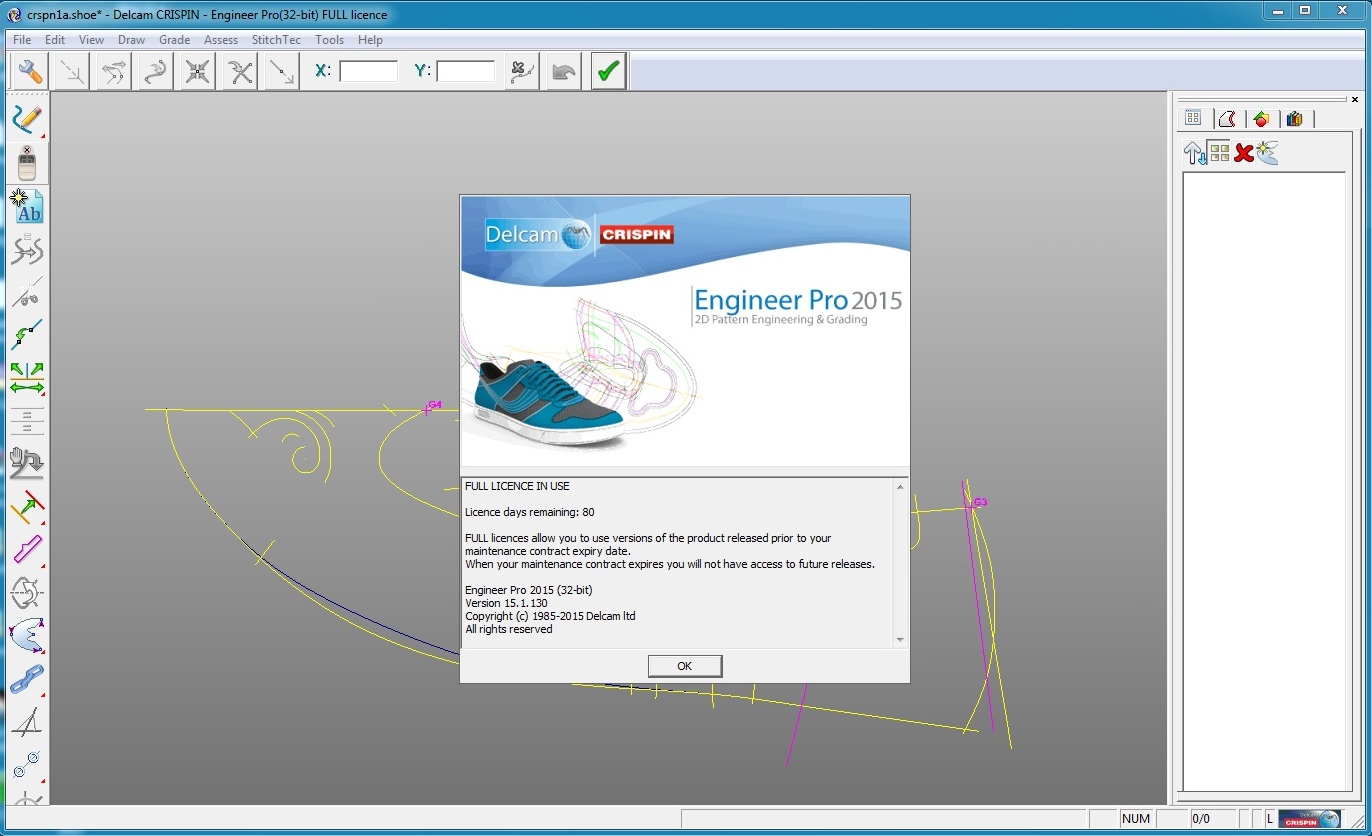1372x836 pixels.
Task: Click the X coordinate input field
Action: (368, 71)
